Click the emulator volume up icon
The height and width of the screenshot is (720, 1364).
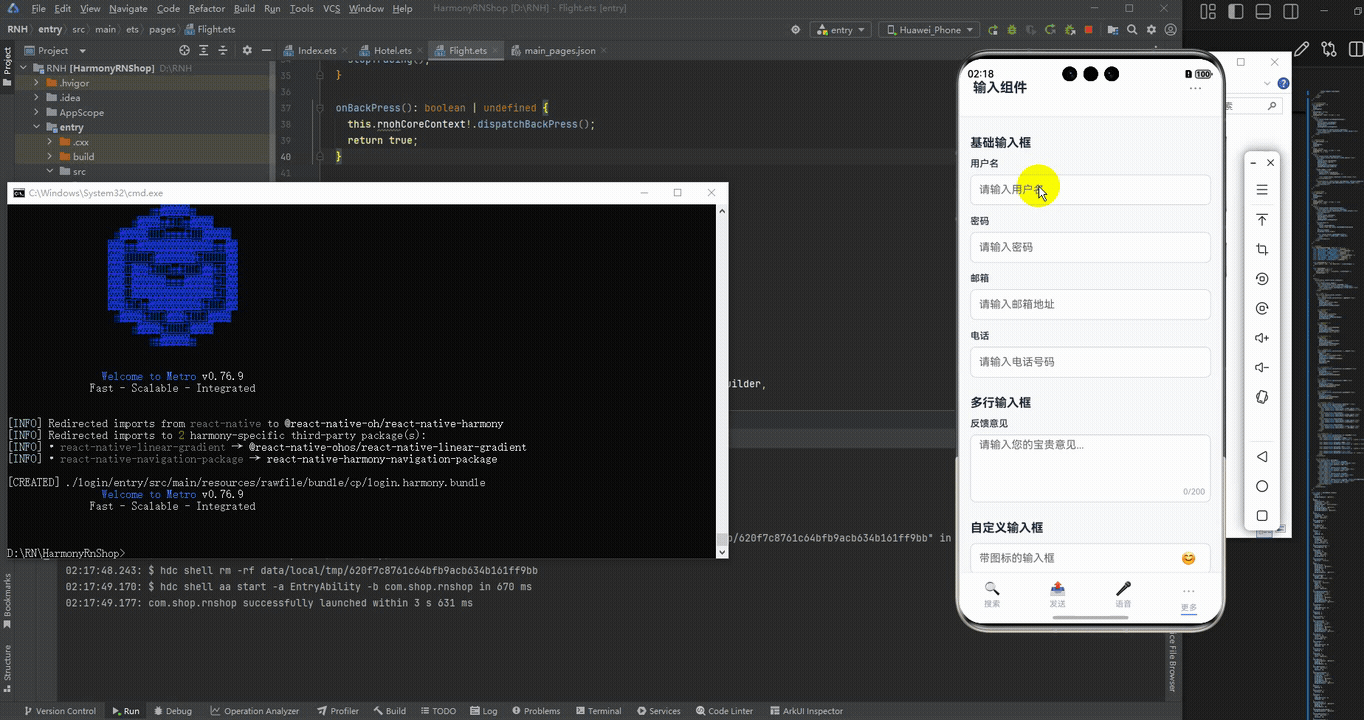point(1262,338)
